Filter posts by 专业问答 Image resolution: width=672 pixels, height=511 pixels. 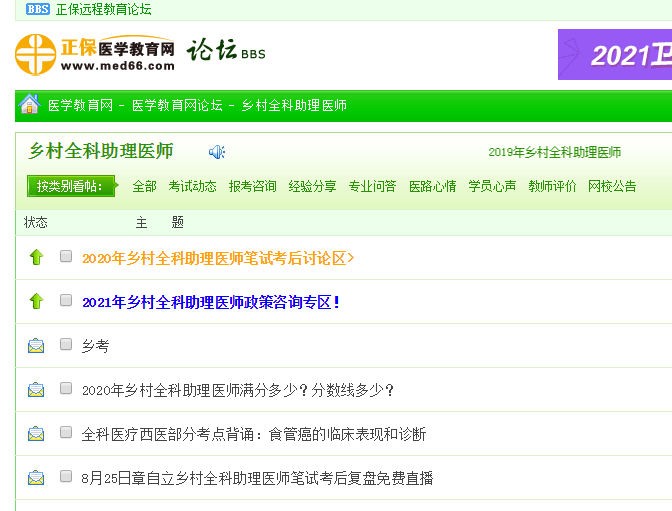(x=372, y=186)
